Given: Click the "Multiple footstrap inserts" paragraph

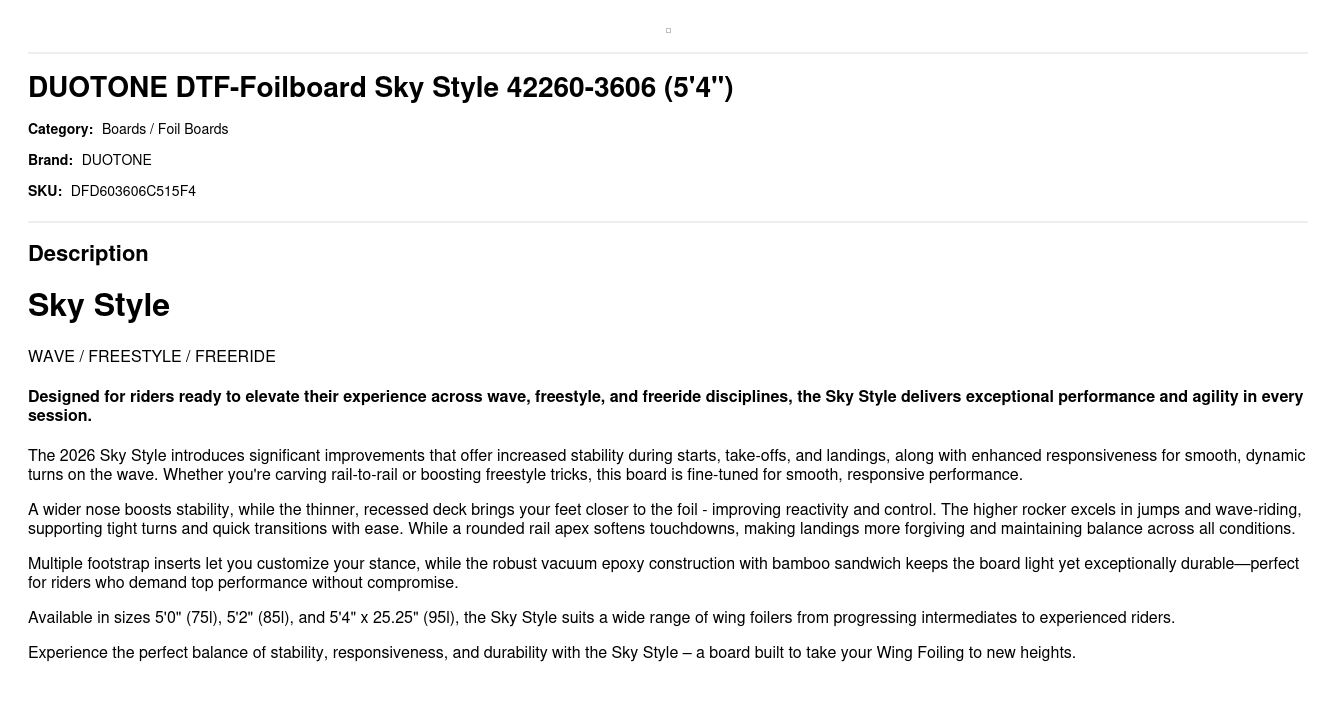Looking at the screenshot, I should tap(664, 573).
